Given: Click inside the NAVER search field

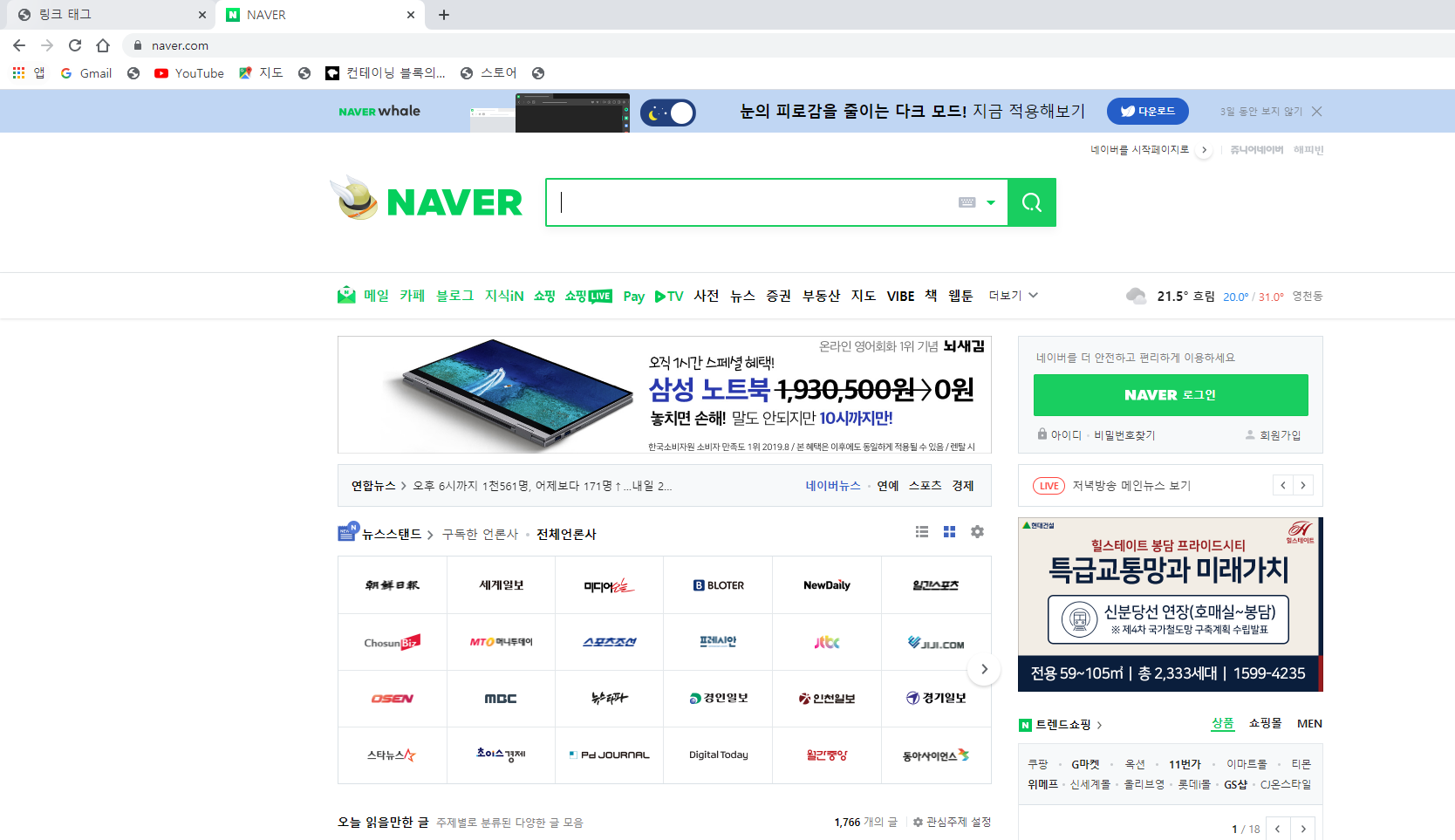Looking at the screenshot, I should [x=755, y=202].
